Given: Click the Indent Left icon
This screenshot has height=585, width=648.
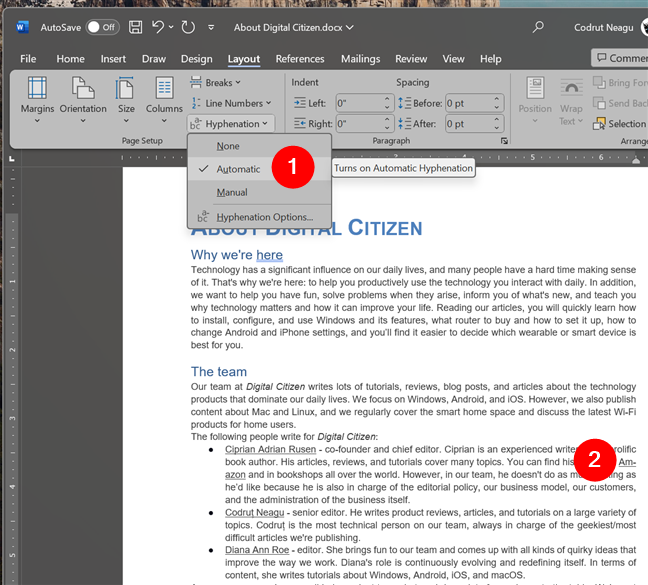Looking at the screenshot, I should click(x=300, y=103).
